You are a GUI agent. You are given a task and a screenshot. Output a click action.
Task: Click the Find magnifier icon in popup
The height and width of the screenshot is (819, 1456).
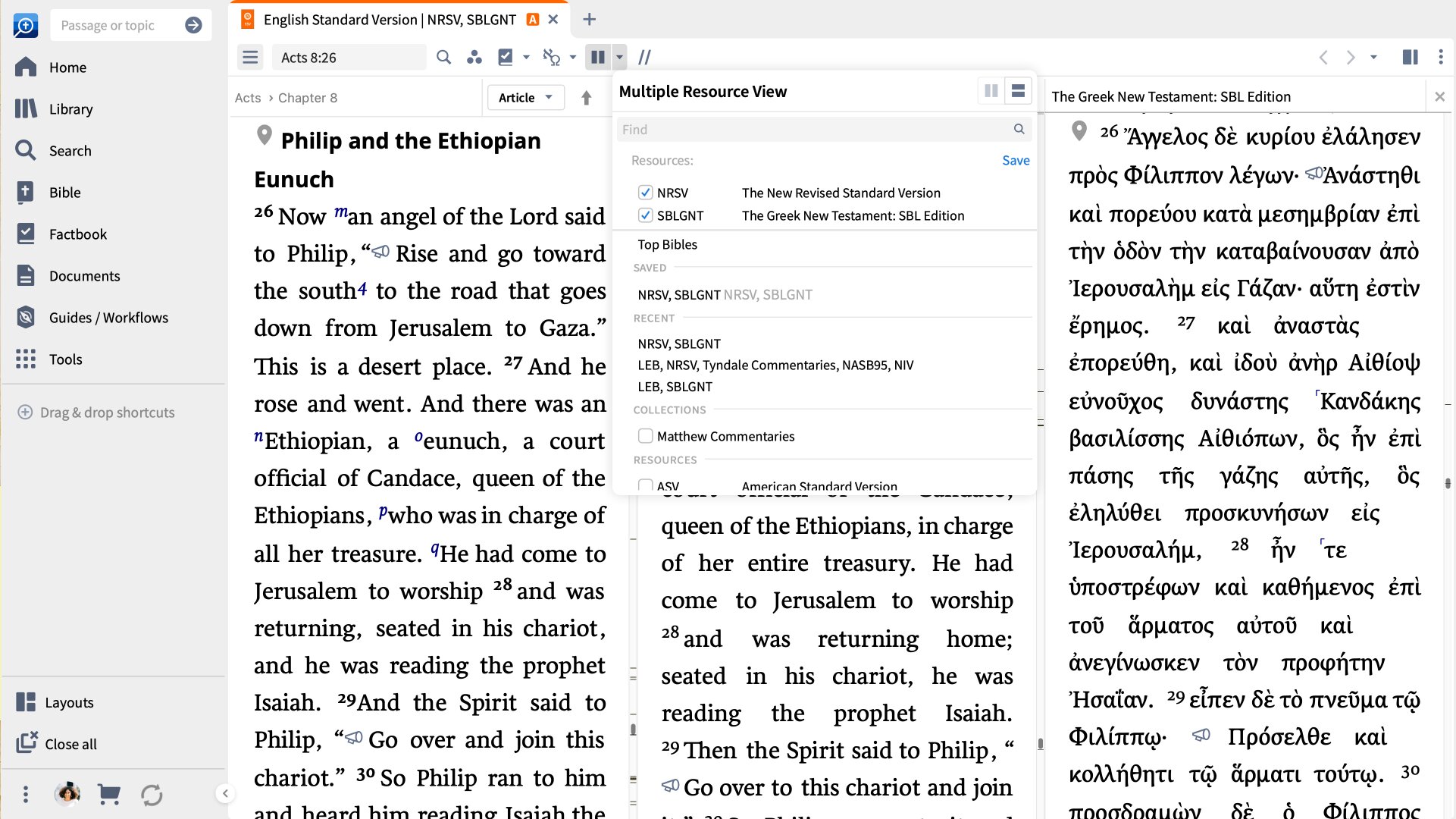click(x=1019, y=129)
